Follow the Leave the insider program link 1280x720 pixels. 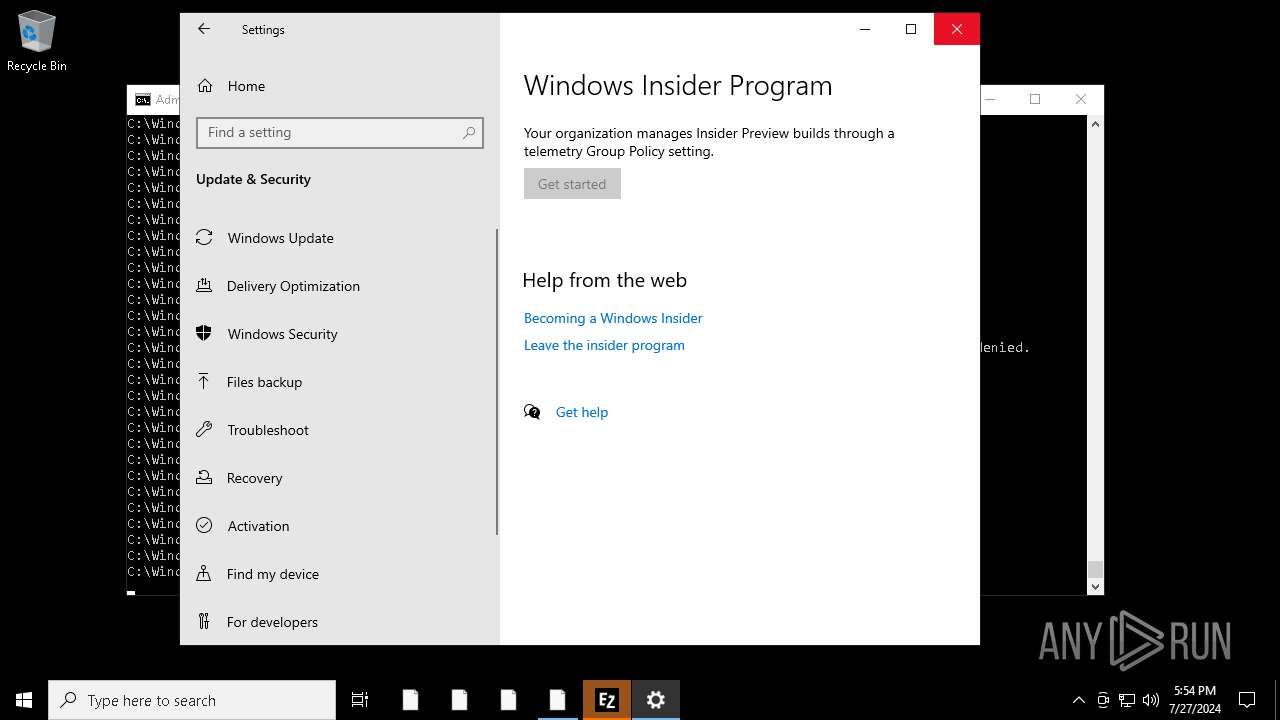tap(604, 345)
